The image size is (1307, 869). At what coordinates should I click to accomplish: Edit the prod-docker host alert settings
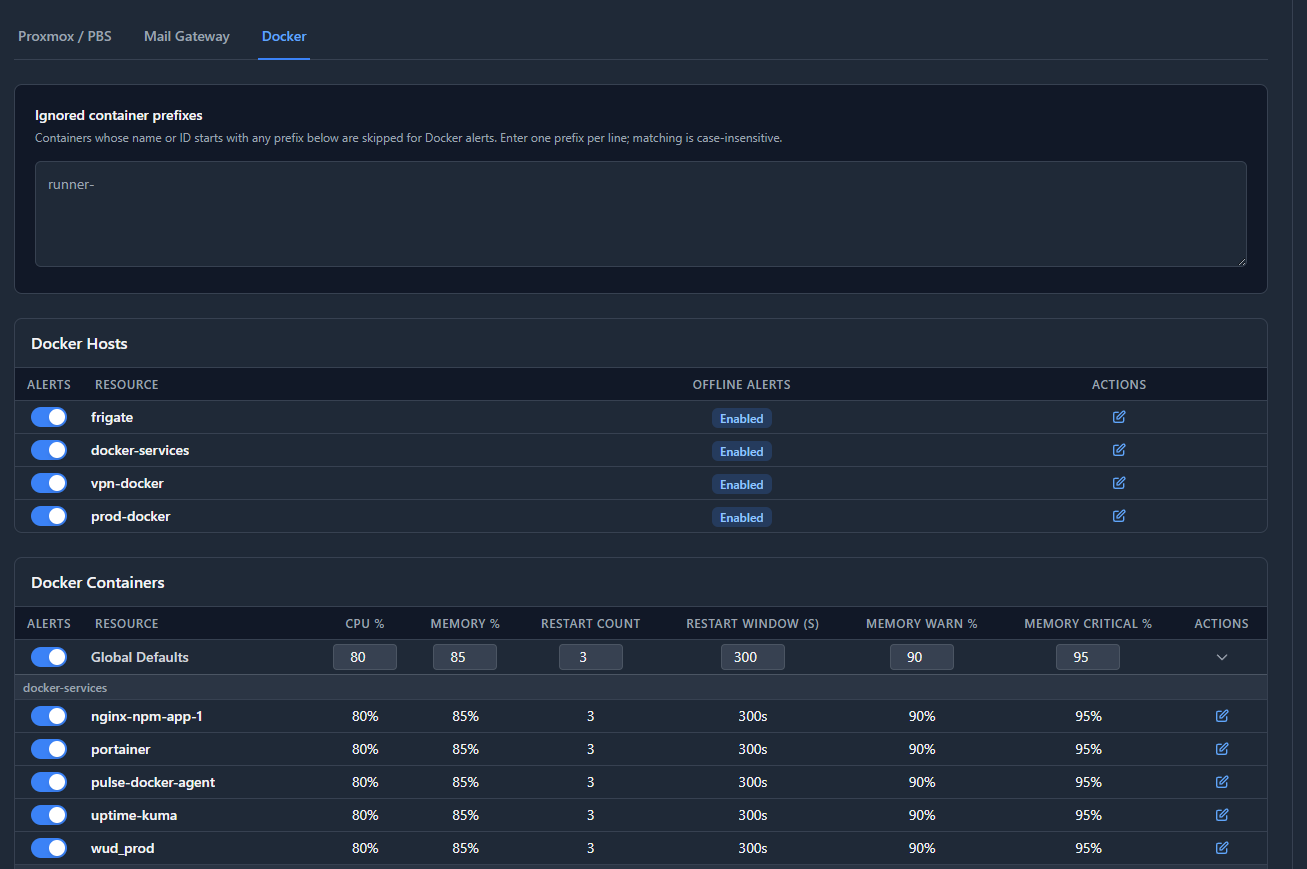[1119, 516]
